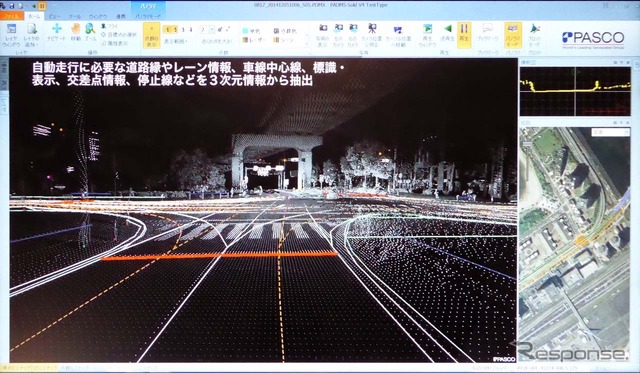Select the Scene (シーン) color option
The width and height of the screenshot is (640, 373).
coord(284,40)
